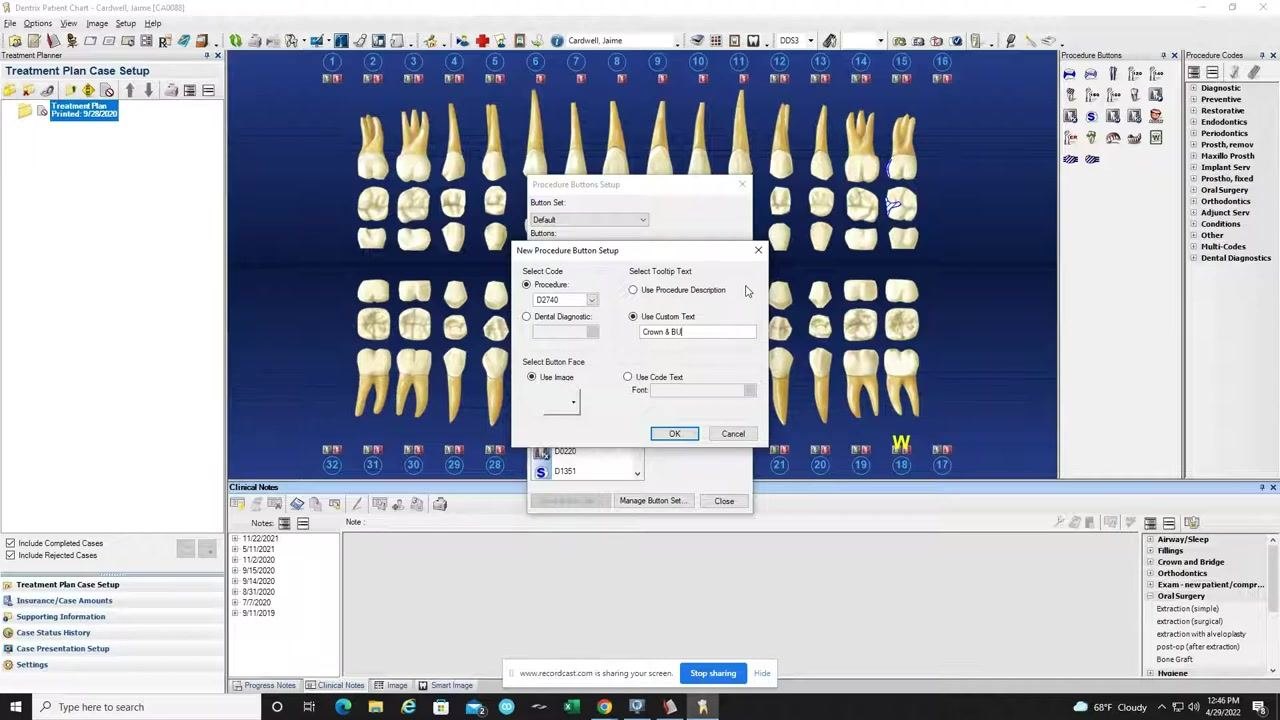Screen dimensions: 1280x720
Task: Open the D2740 procedure code dropdown
Action: click(x=592, y=300)
